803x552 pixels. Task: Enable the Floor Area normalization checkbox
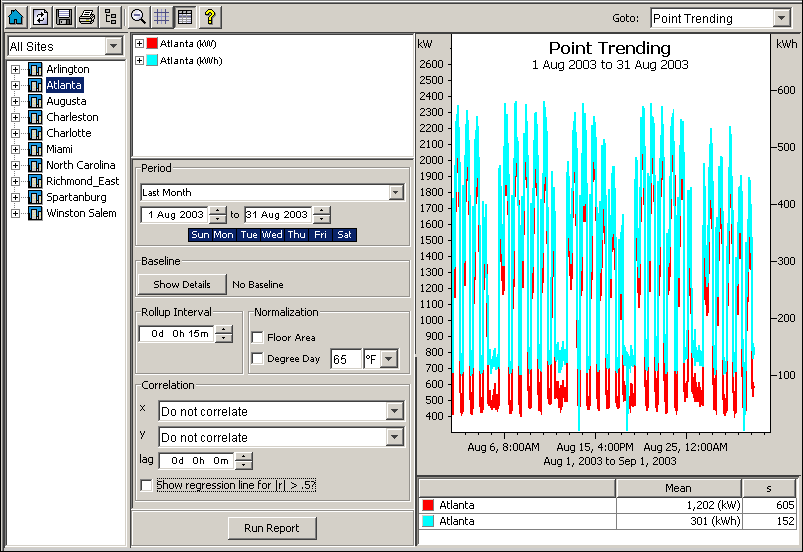[x=258, y=338]
